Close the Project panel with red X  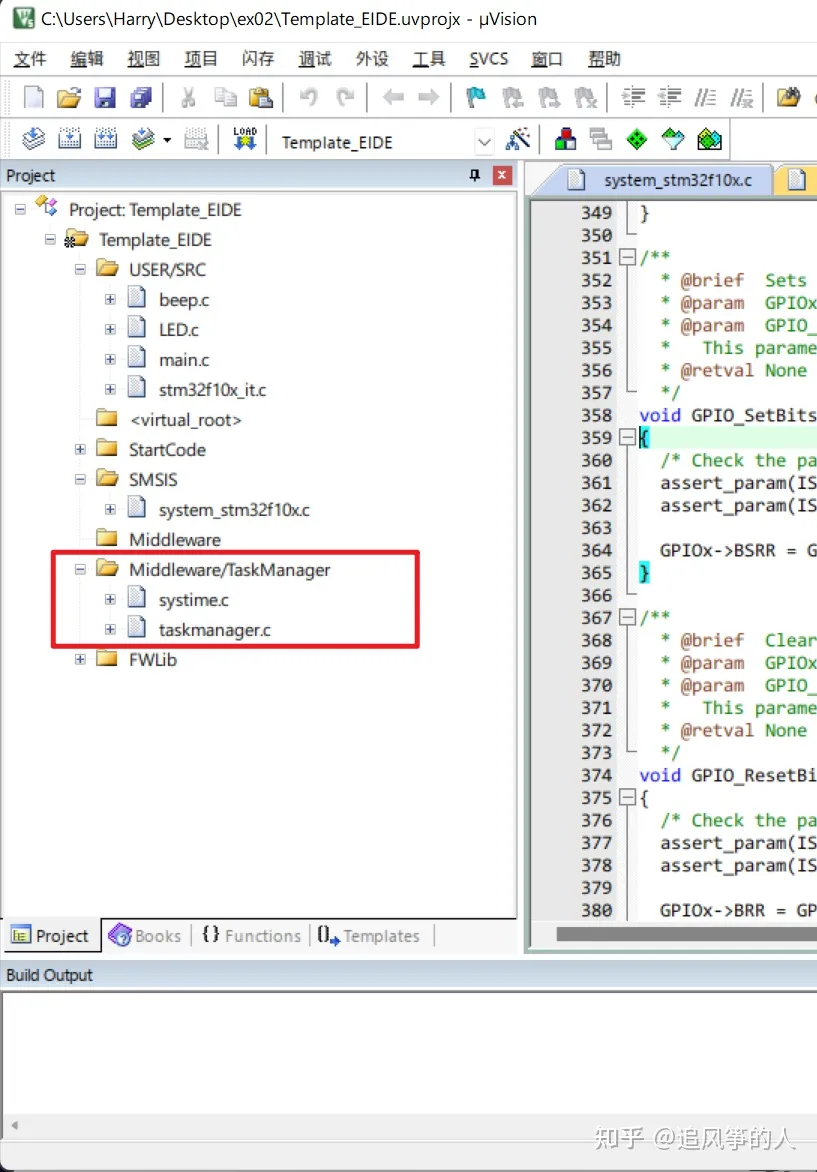[x=502, y=175]
